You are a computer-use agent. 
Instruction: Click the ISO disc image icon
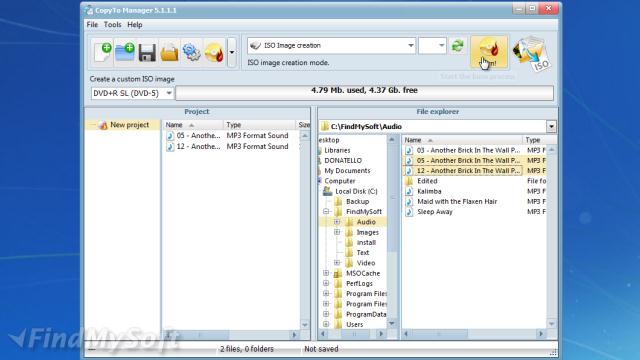coord(532,53)
